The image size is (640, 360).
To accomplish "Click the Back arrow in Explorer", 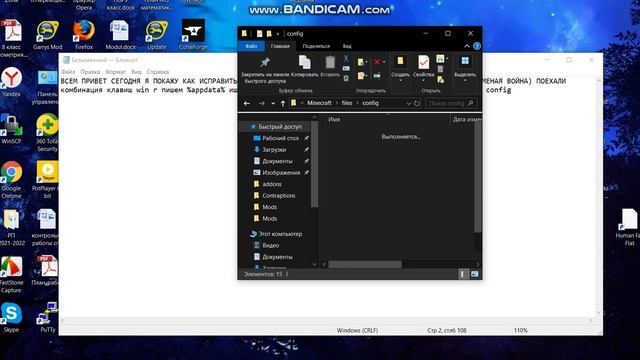I will coord(247,104).
